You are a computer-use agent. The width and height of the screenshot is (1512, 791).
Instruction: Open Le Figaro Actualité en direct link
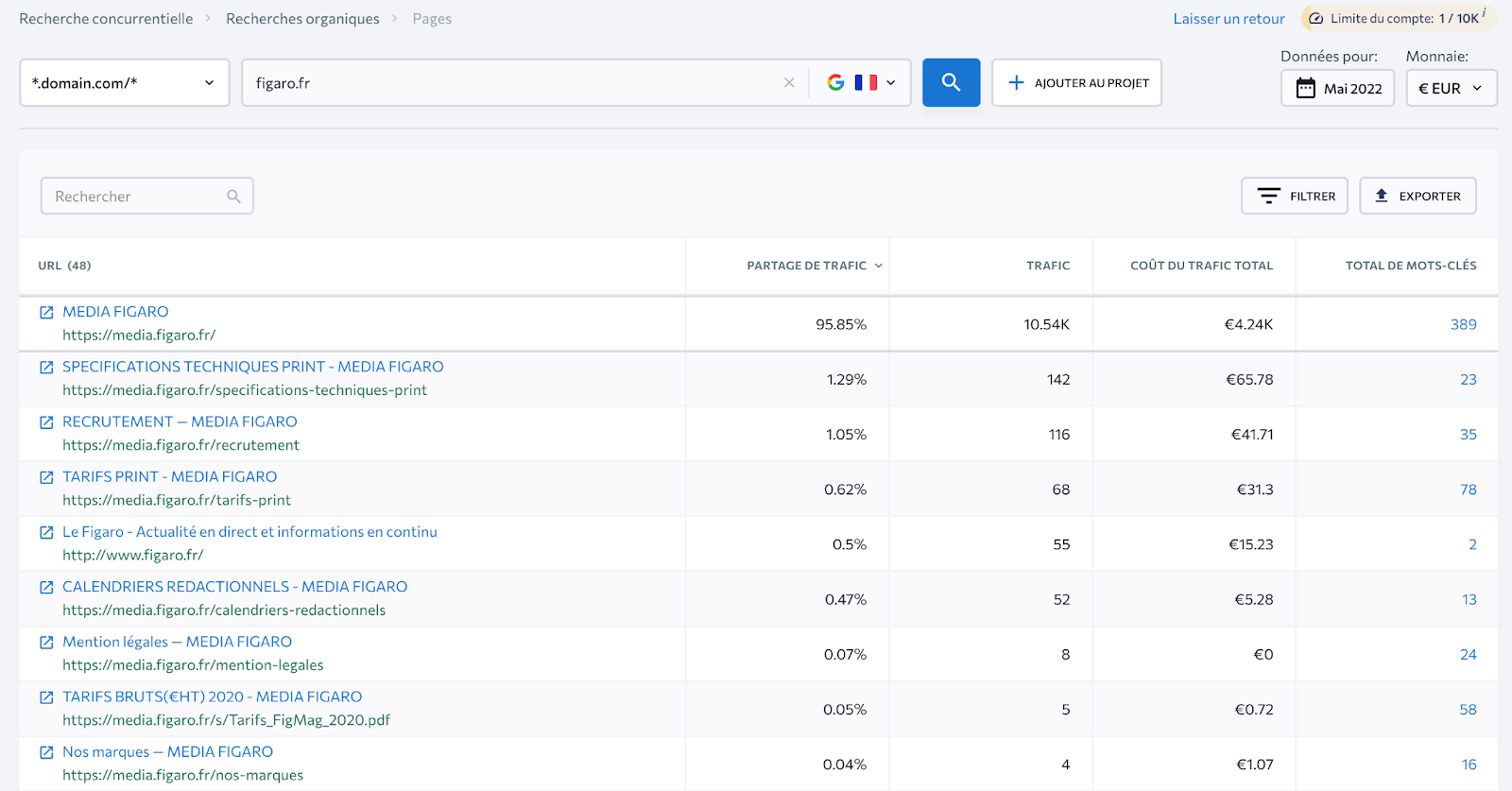point(249,532)
